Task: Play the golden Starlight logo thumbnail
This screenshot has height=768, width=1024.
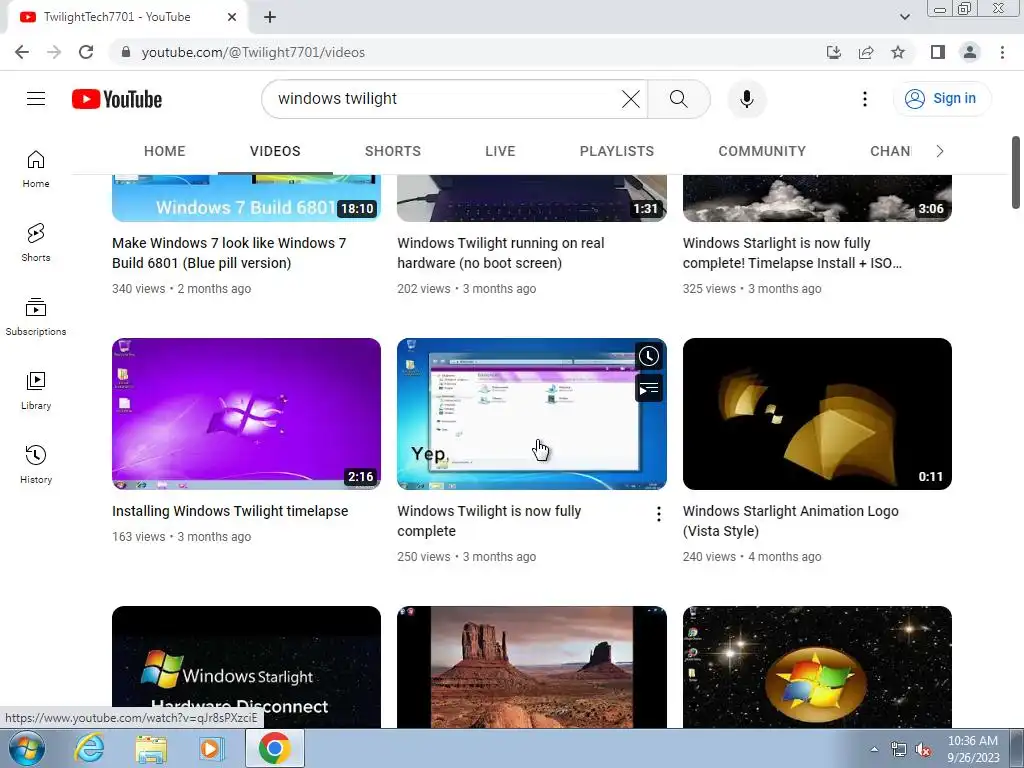Action: click(817, 413)
